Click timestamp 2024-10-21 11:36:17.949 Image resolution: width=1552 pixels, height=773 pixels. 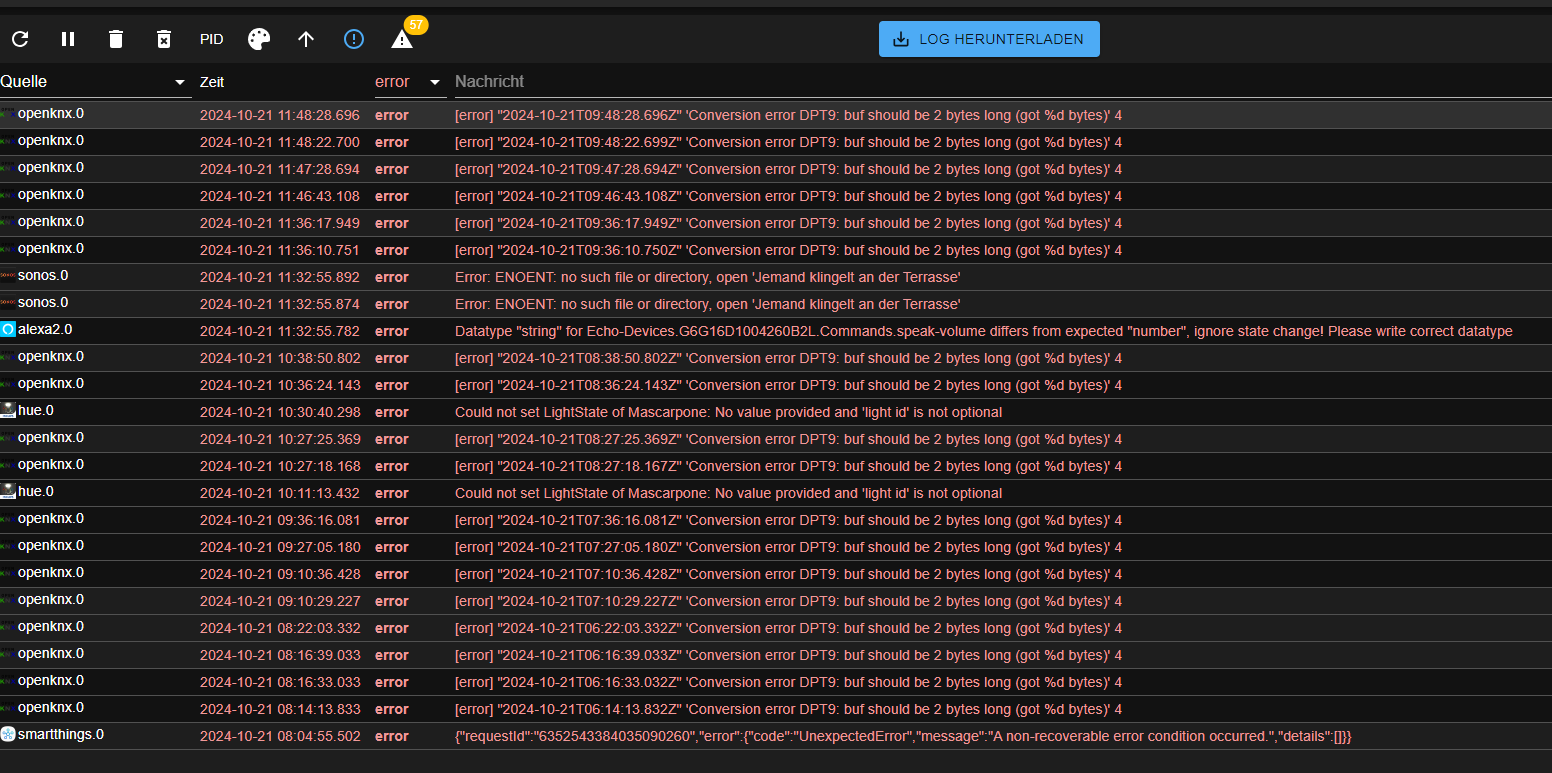(280, 223)
